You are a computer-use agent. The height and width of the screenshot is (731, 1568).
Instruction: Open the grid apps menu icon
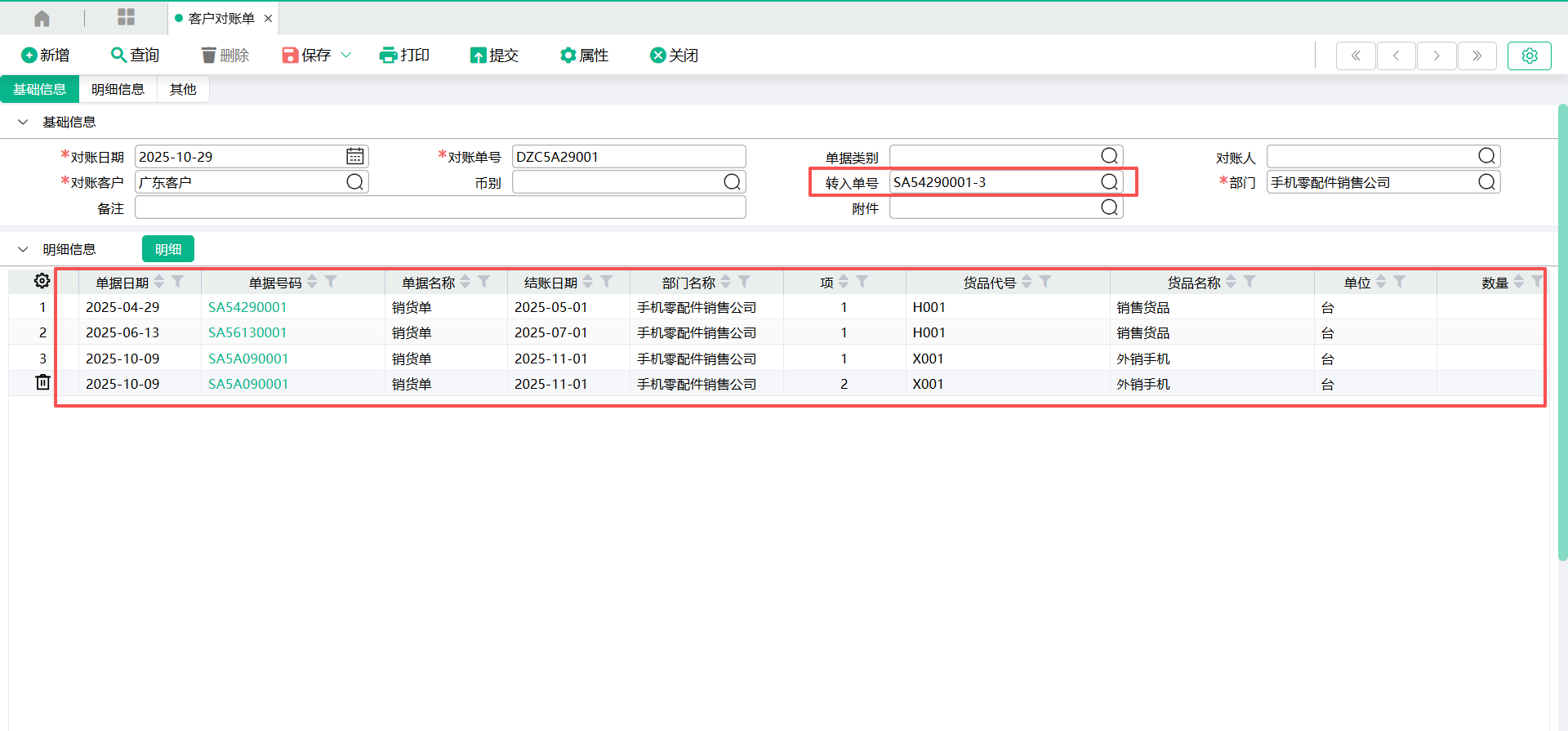pyautogui.click(x=126, y=17)
